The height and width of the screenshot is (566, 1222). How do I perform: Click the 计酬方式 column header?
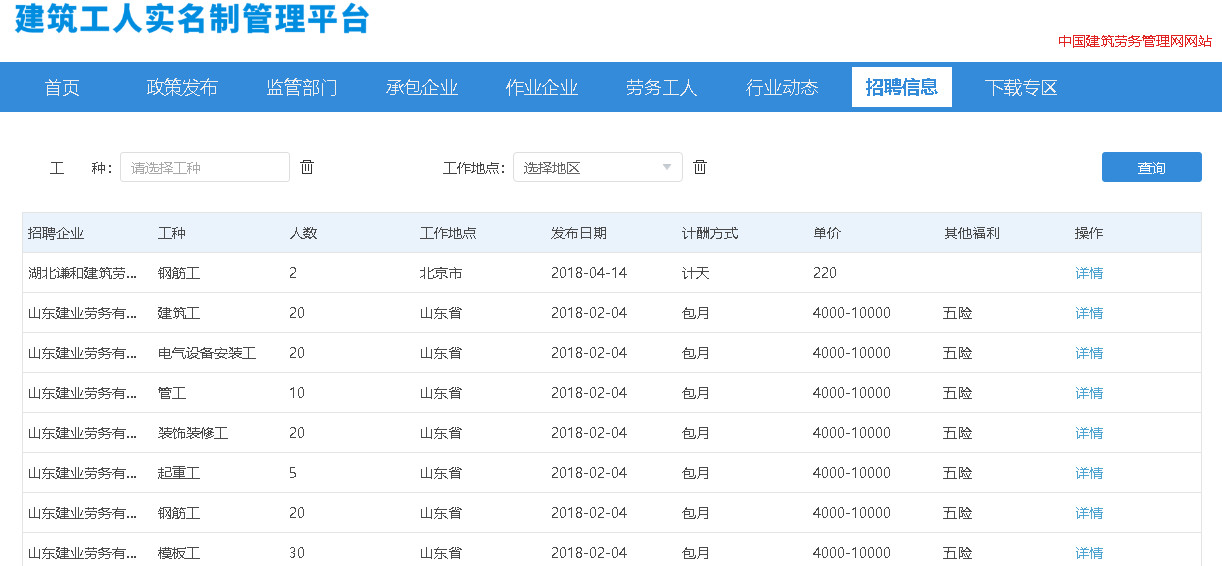click(710, 233)
